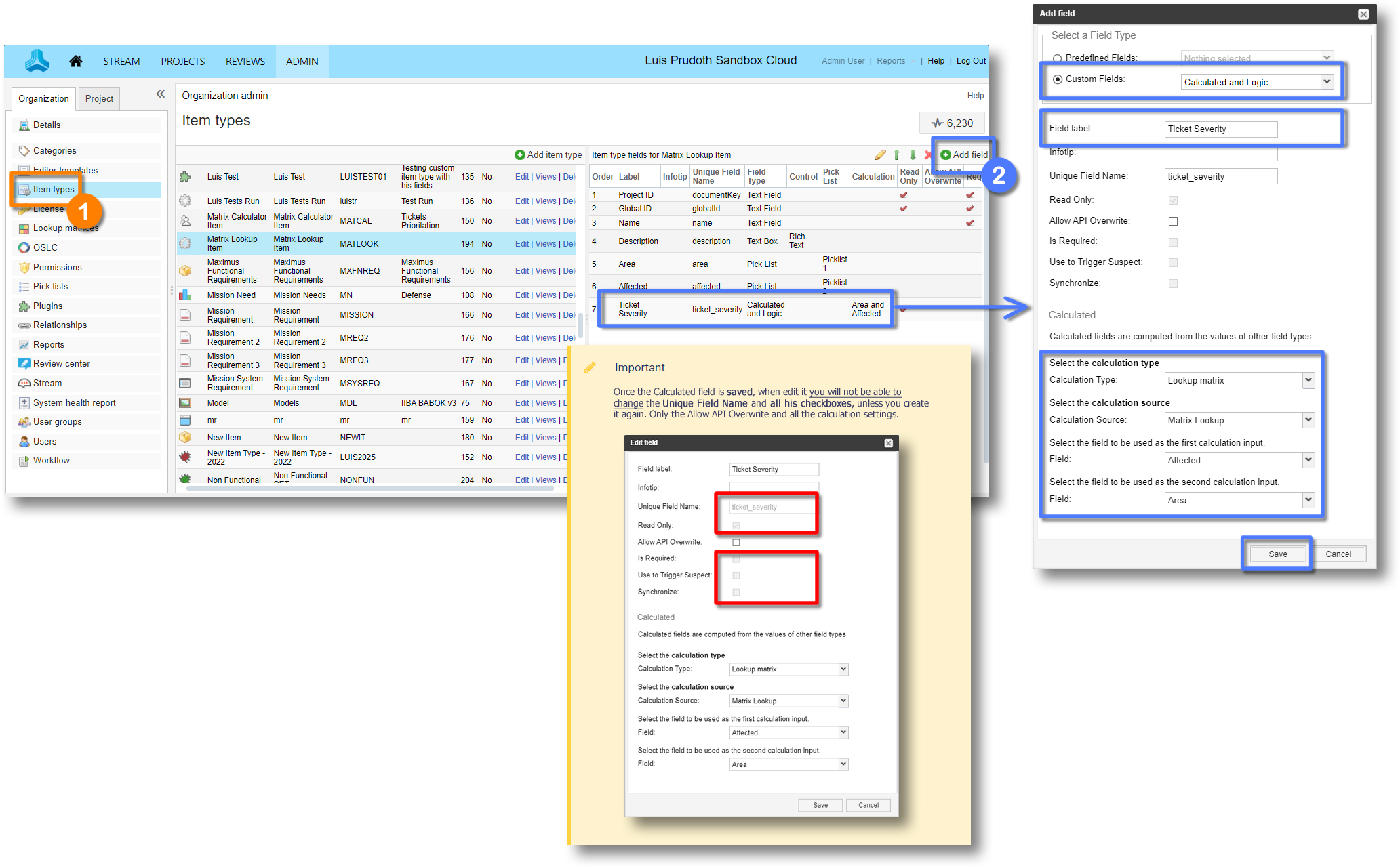
Task: Click the Add field button
Action: [963, 154]
